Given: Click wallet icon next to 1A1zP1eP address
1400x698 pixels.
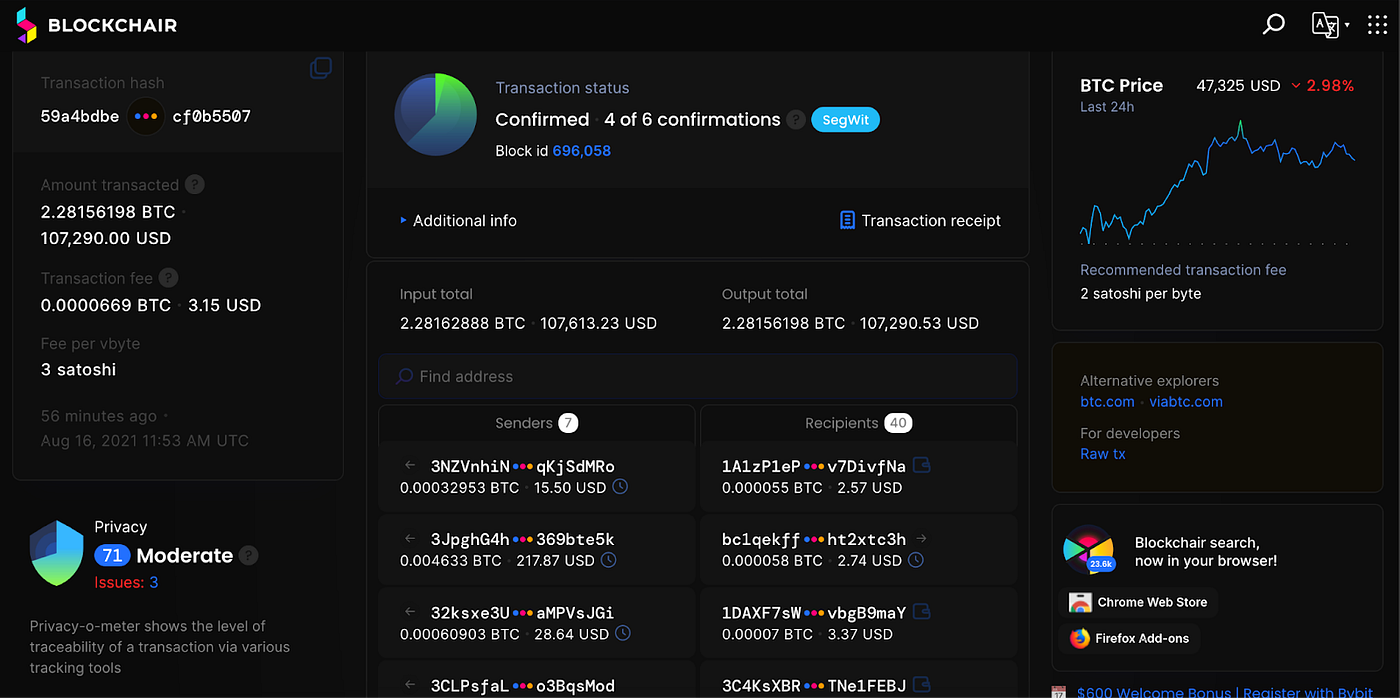Looking at the screenshot, I should 921,465.
